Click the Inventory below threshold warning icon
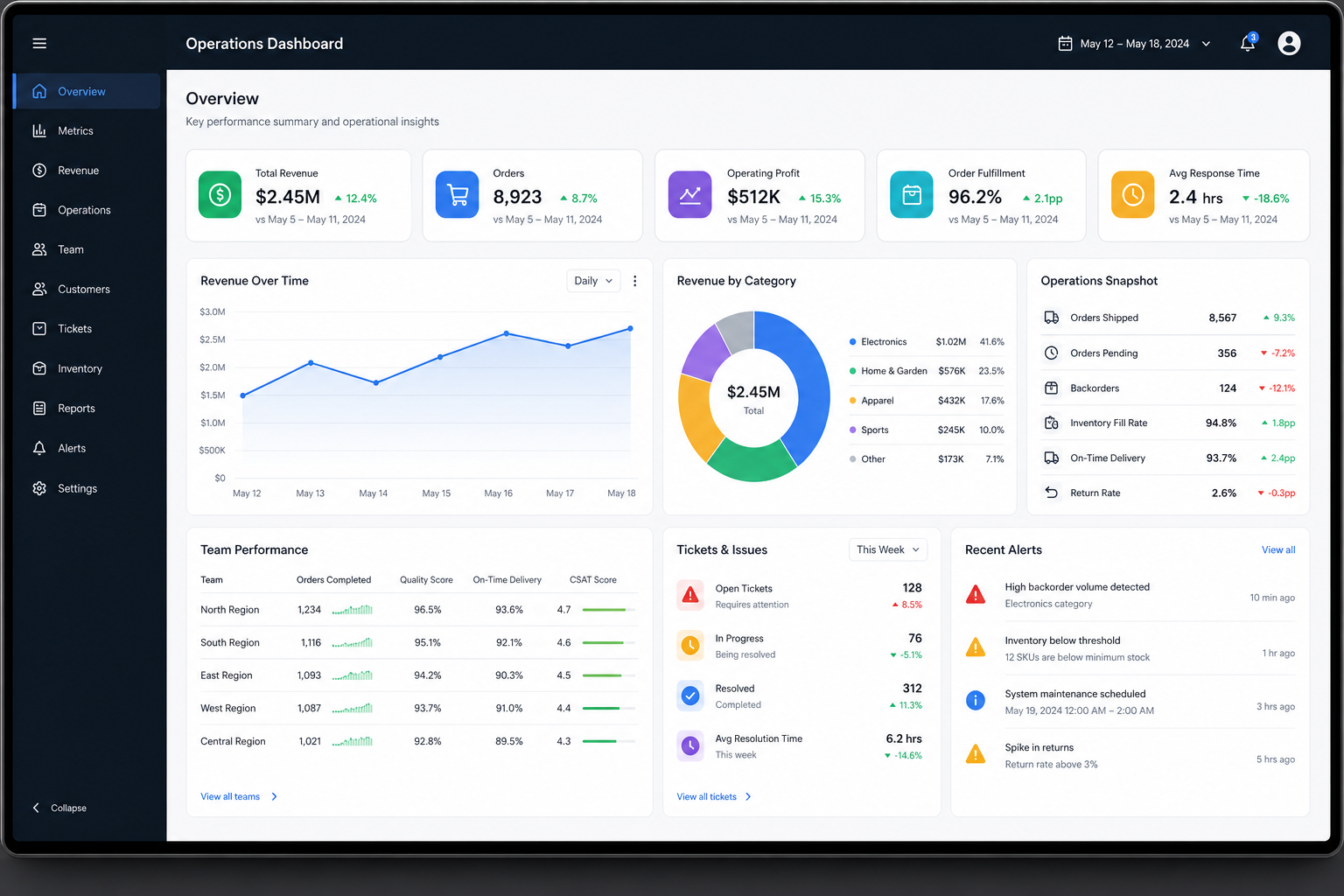Screen dimensions: 1344x896 (976, 647)
